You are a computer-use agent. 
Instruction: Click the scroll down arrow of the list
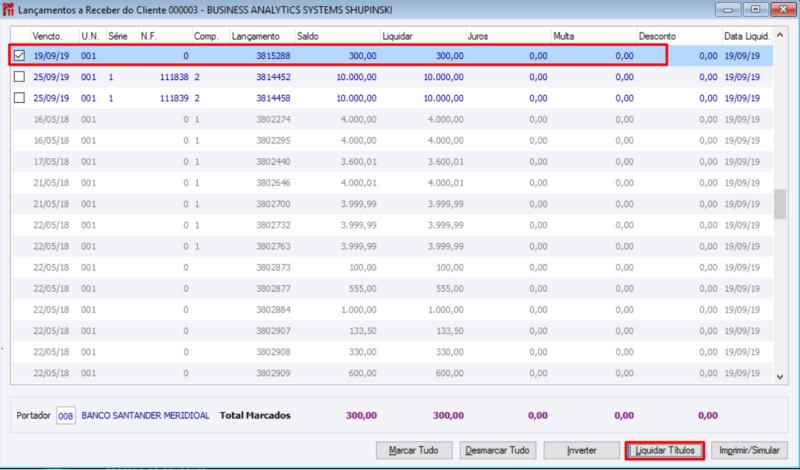780,377
